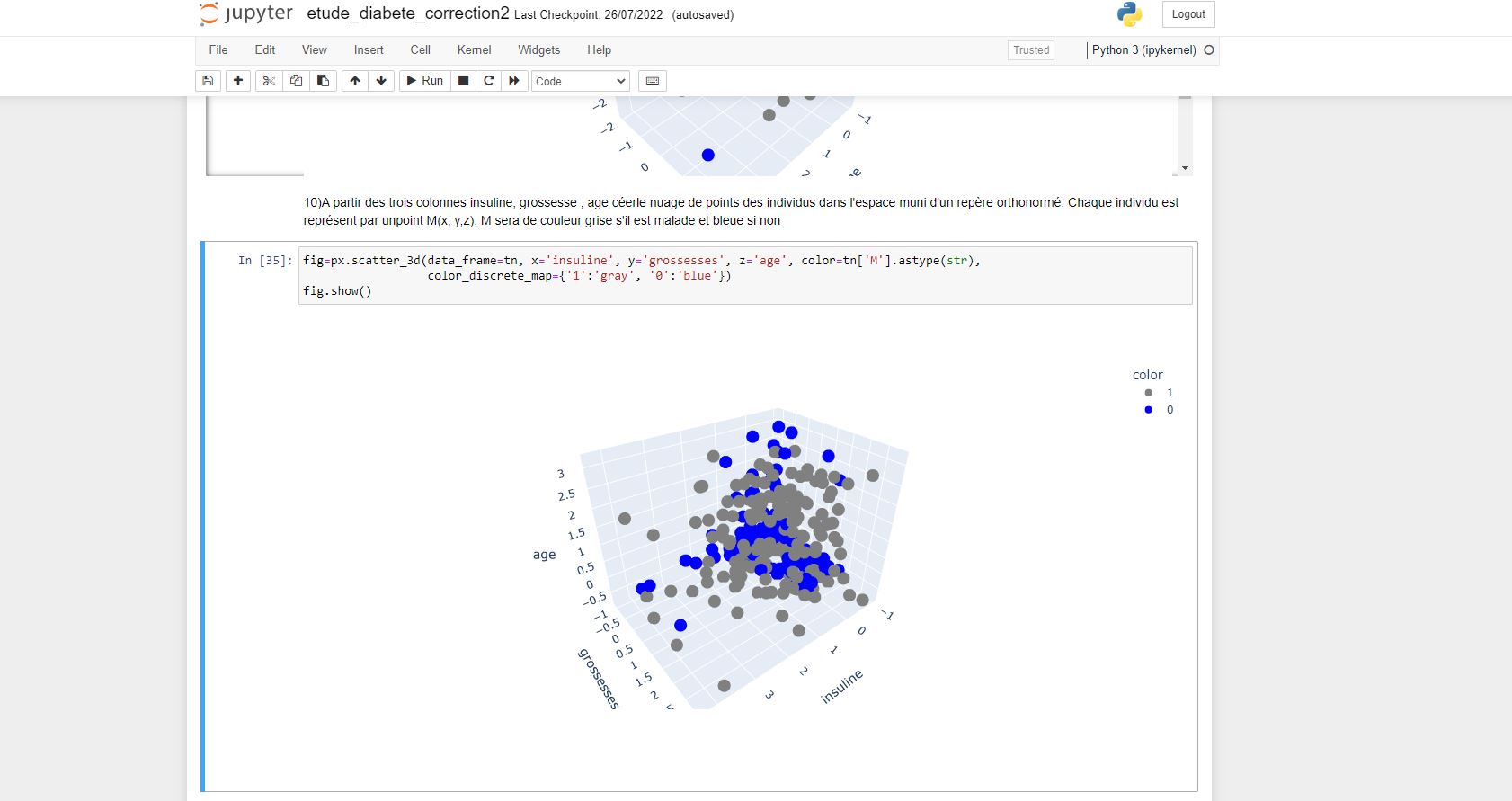This screenshot has width=1512, height=801.
Task: Cut selected cells with scissors icon
Action: pyautogui.click(x=269, y=81)
